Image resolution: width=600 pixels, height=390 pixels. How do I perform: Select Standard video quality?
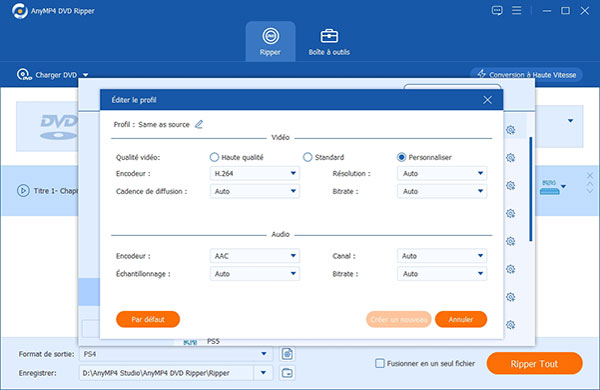pyautogui.click(x=308, y=157)
